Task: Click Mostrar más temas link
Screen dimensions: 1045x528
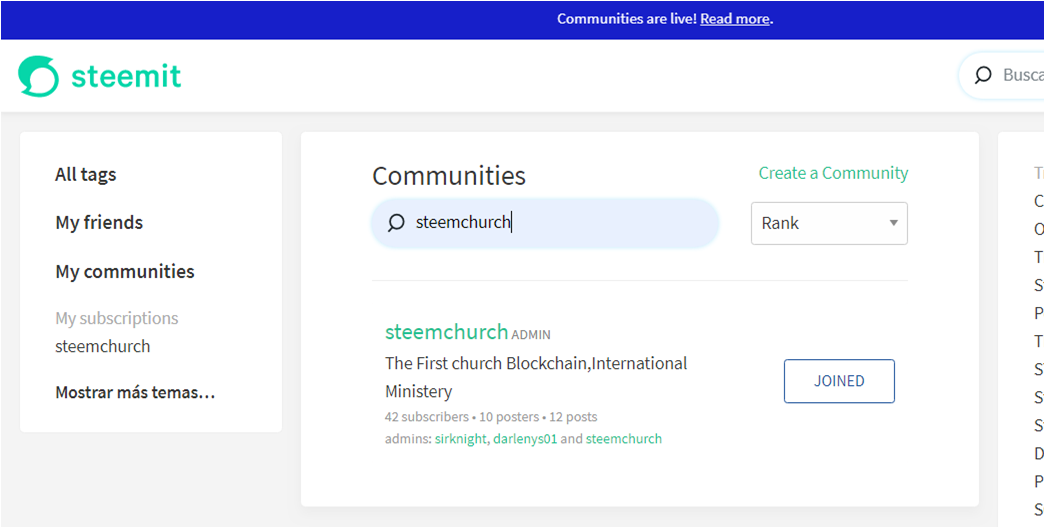Action: (135, 393)
